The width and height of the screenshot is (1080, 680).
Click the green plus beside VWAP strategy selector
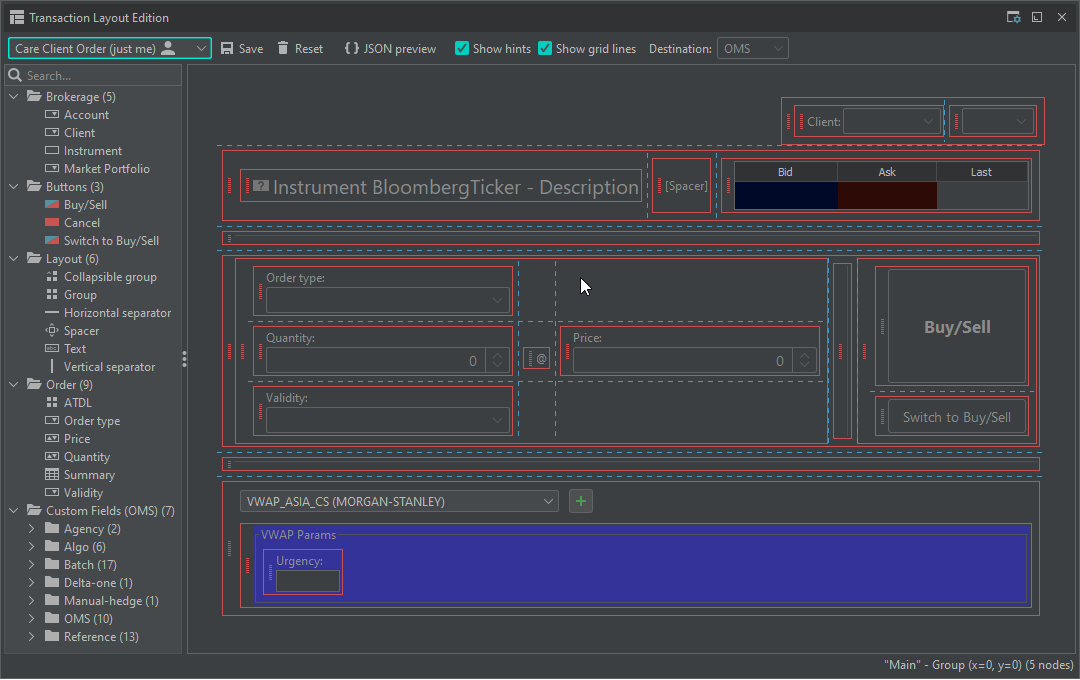[581, 501]
